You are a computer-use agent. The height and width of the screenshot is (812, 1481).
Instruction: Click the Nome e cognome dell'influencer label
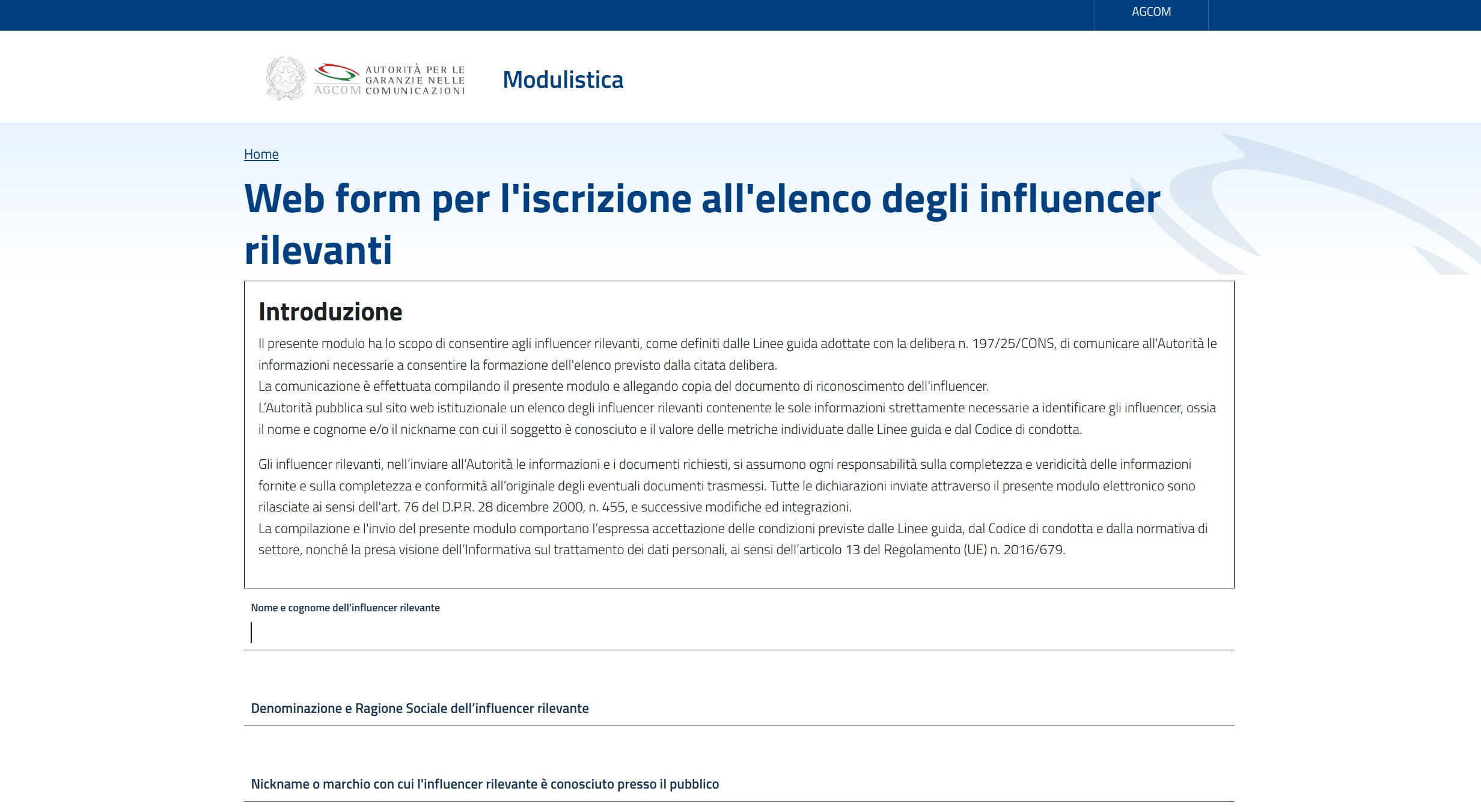coord(345,608)
